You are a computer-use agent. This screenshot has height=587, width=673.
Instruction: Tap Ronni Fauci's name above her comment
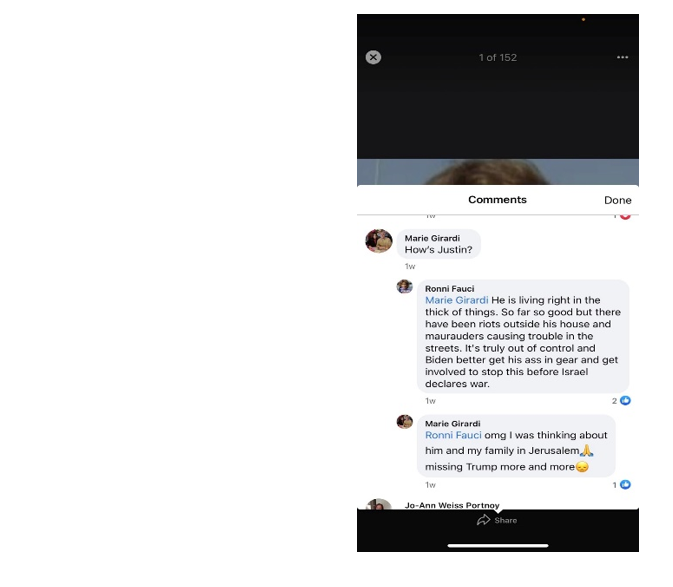(x=449, y=288)
